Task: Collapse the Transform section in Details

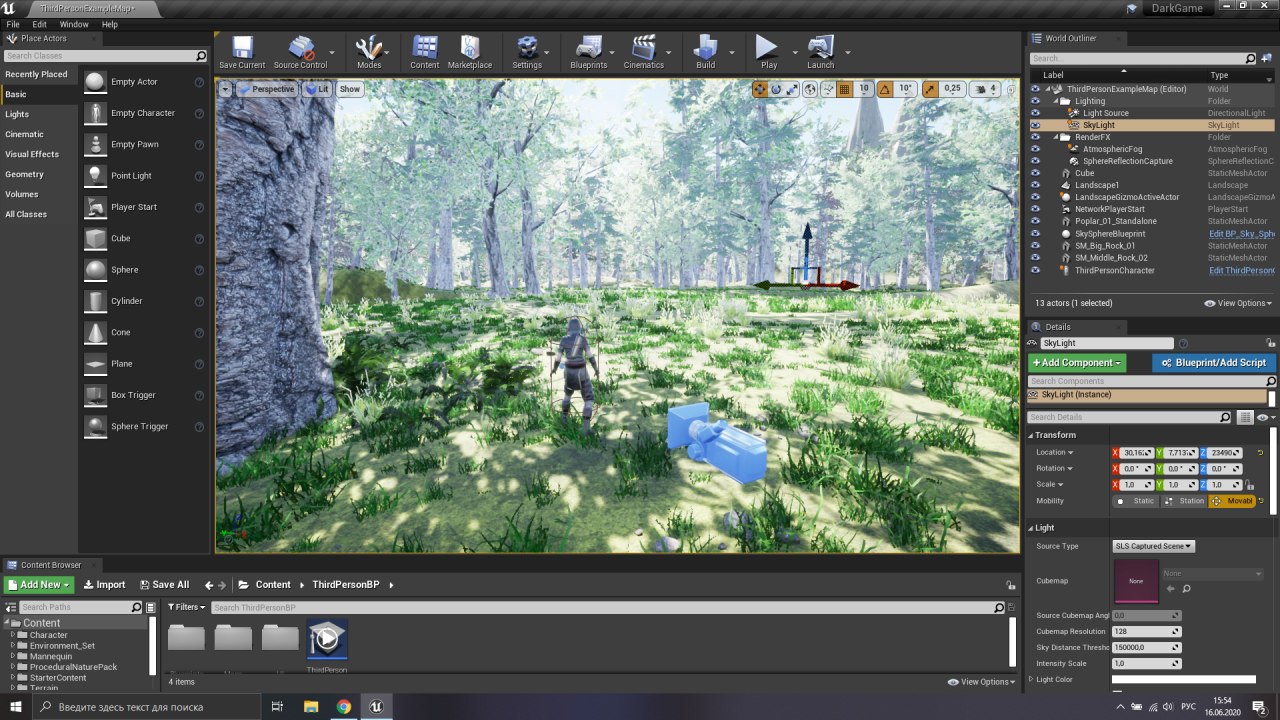Action: [x=1031, y=435]
